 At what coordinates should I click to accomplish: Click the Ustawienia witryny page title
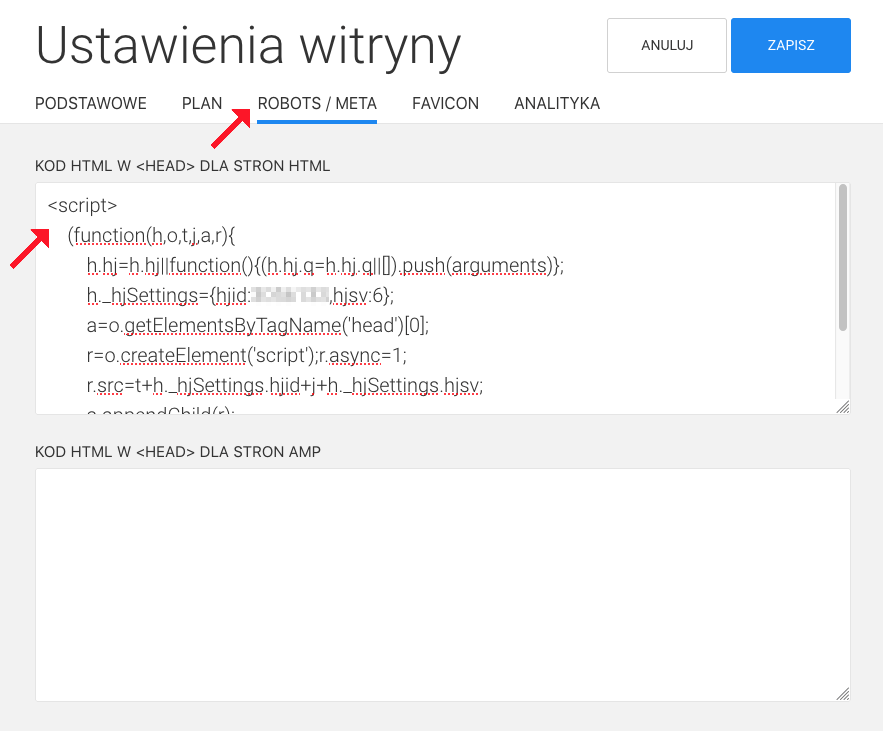coord(247,46)
